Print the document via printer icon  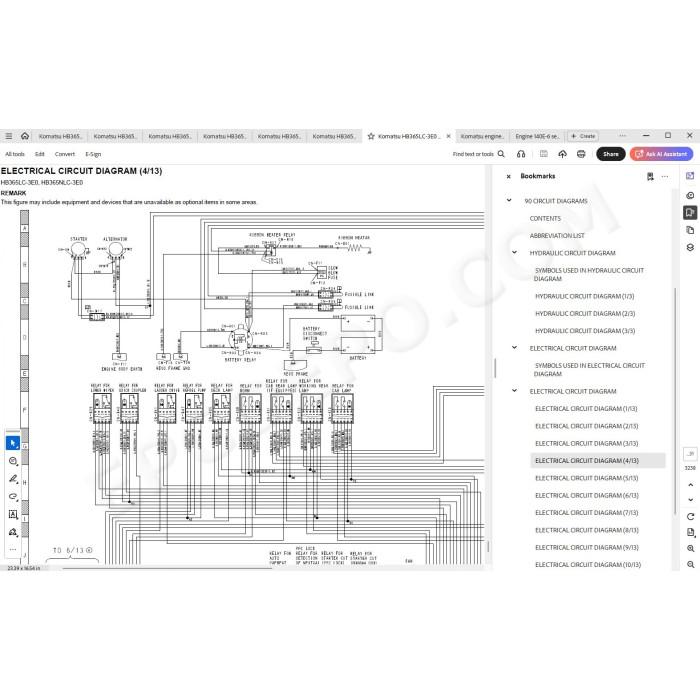tap(581, 154)
